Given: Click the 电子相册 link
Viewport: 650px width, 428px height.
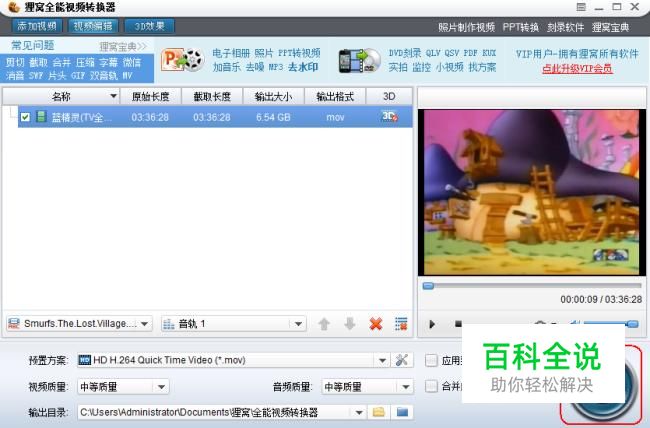Looking at the screenshot, I should pos(231,53).
